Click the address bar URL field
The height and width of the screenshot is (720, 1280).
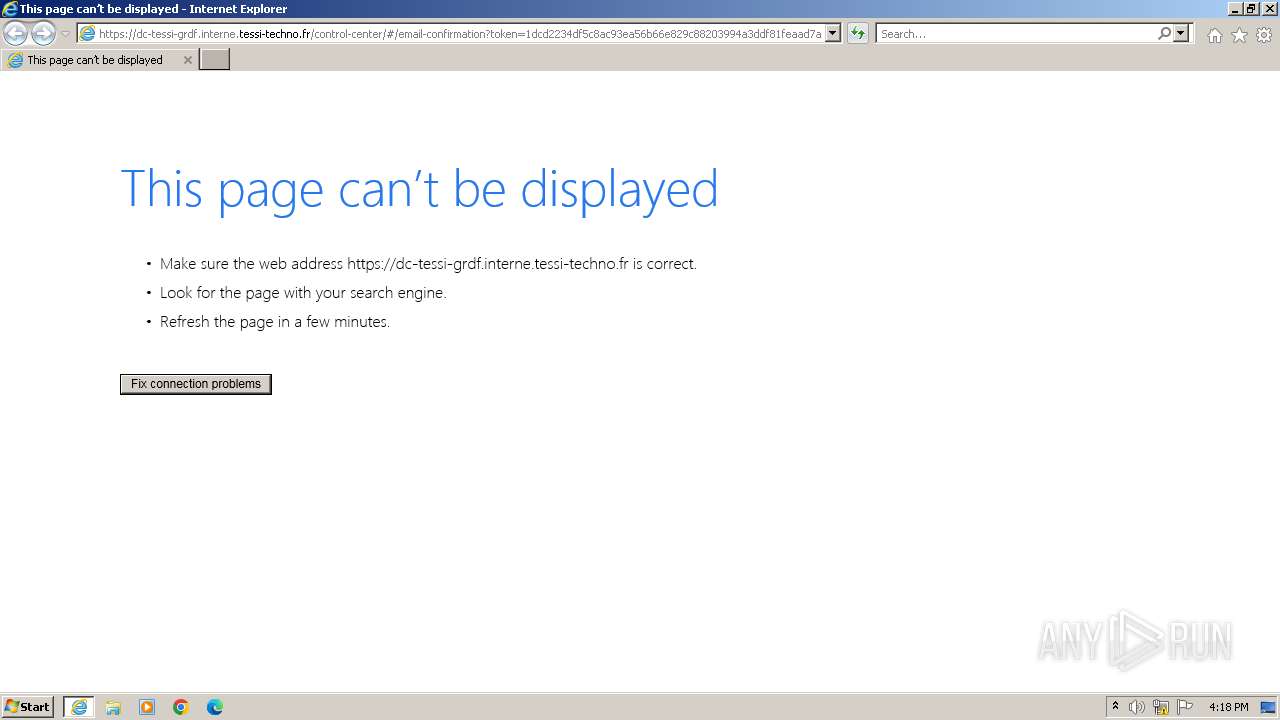(459, 33)
